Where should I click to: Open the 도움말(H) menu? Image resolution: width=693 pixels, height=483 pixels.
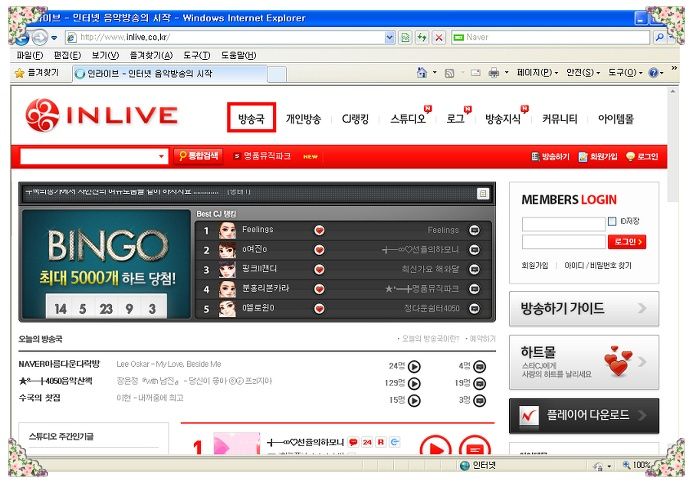coord(239,55)
